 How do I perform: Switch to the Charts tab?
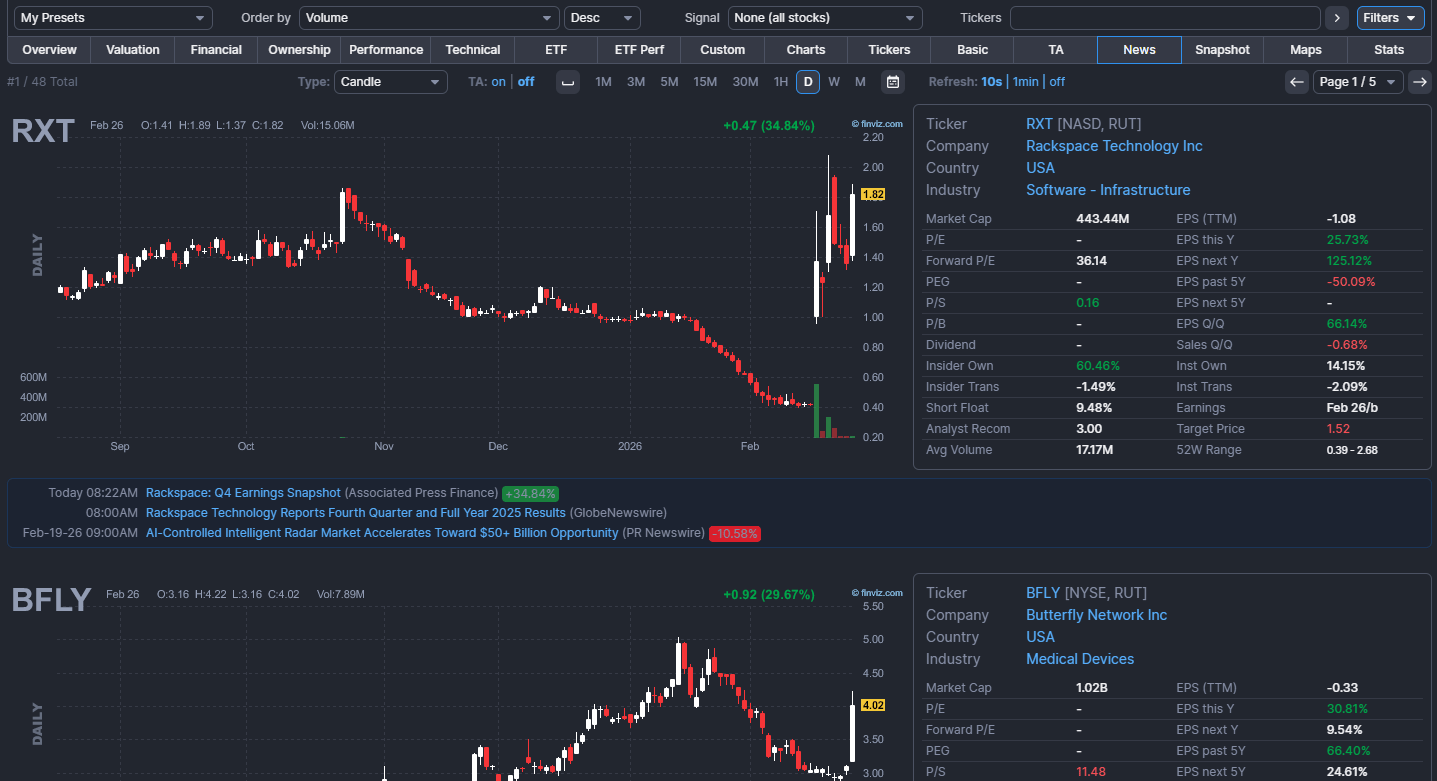coord(806,50)
